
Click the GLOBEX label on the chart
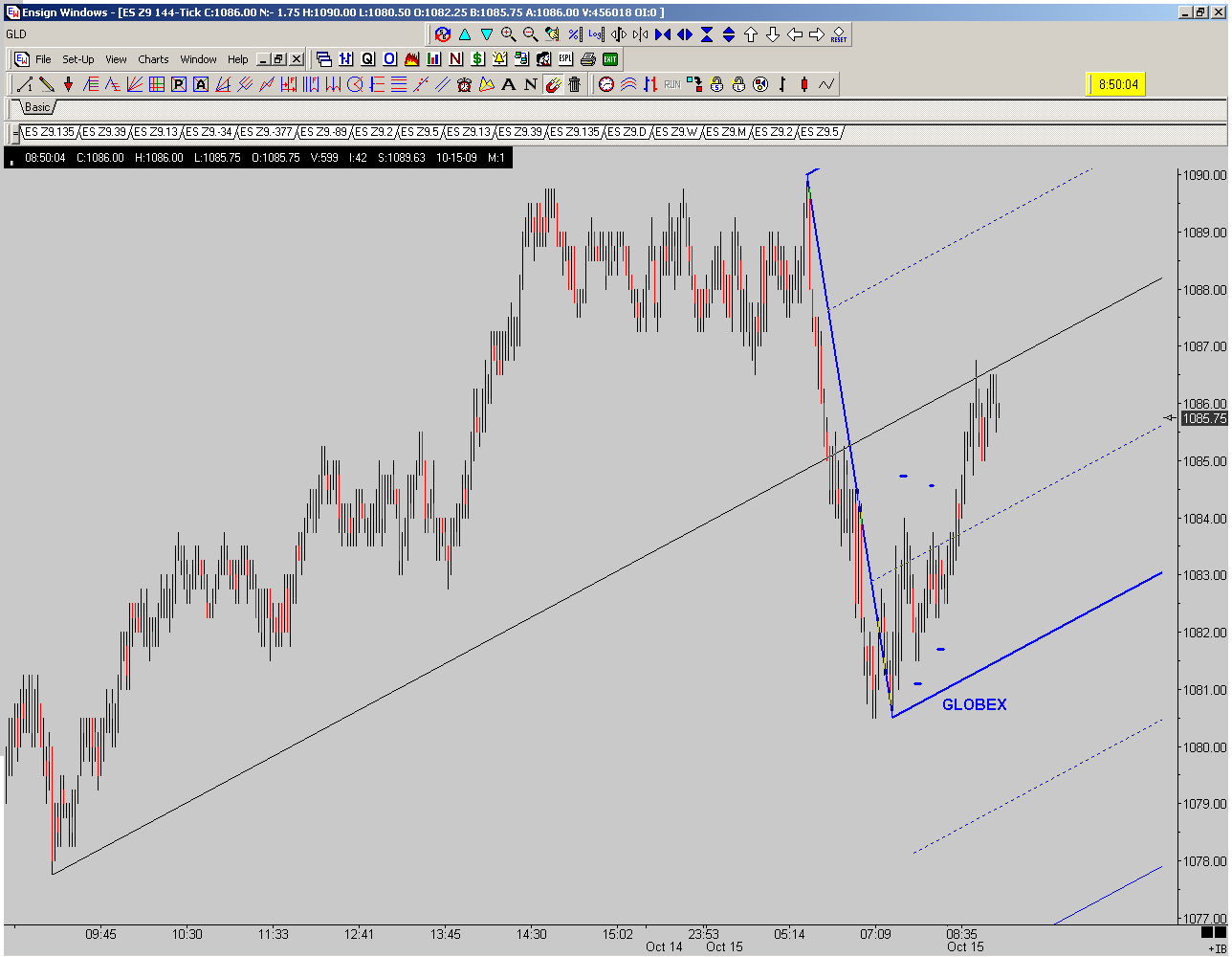click(974, 705)
